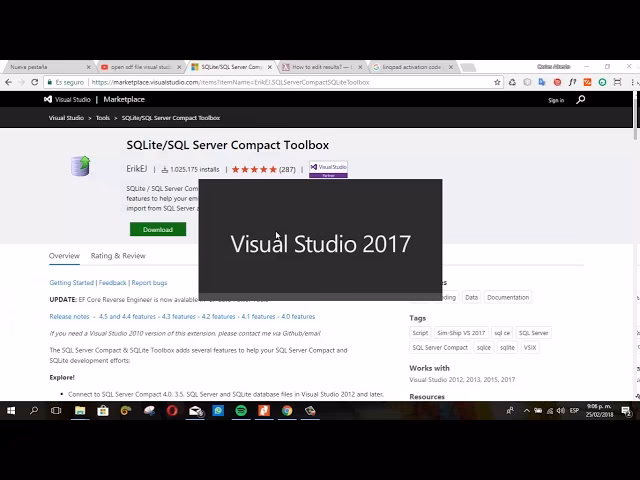Open the new tab button

click(468, 67)
